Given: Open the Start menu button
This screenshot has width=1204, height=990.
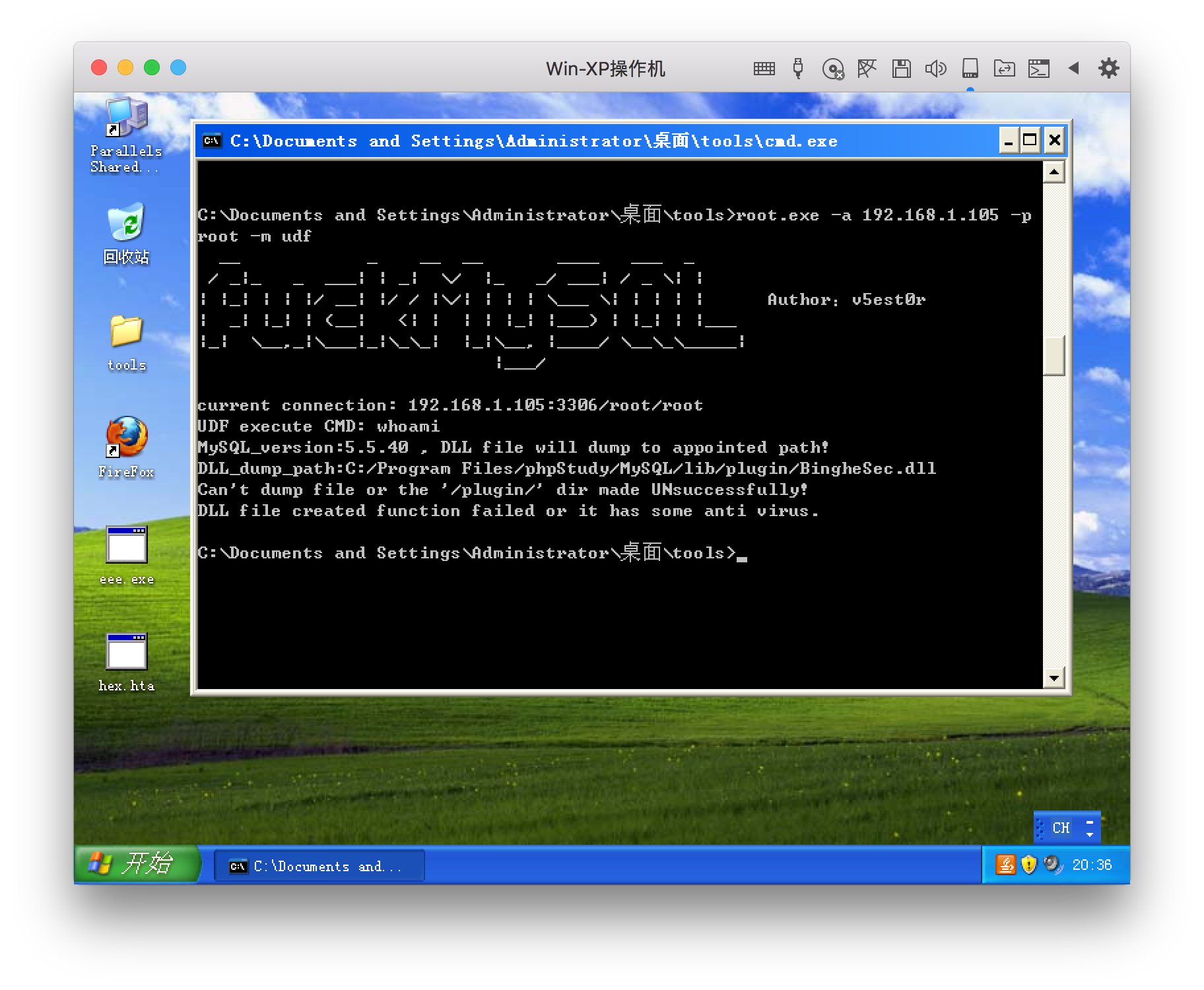Looking at the screenshot, I should point(137,864).
